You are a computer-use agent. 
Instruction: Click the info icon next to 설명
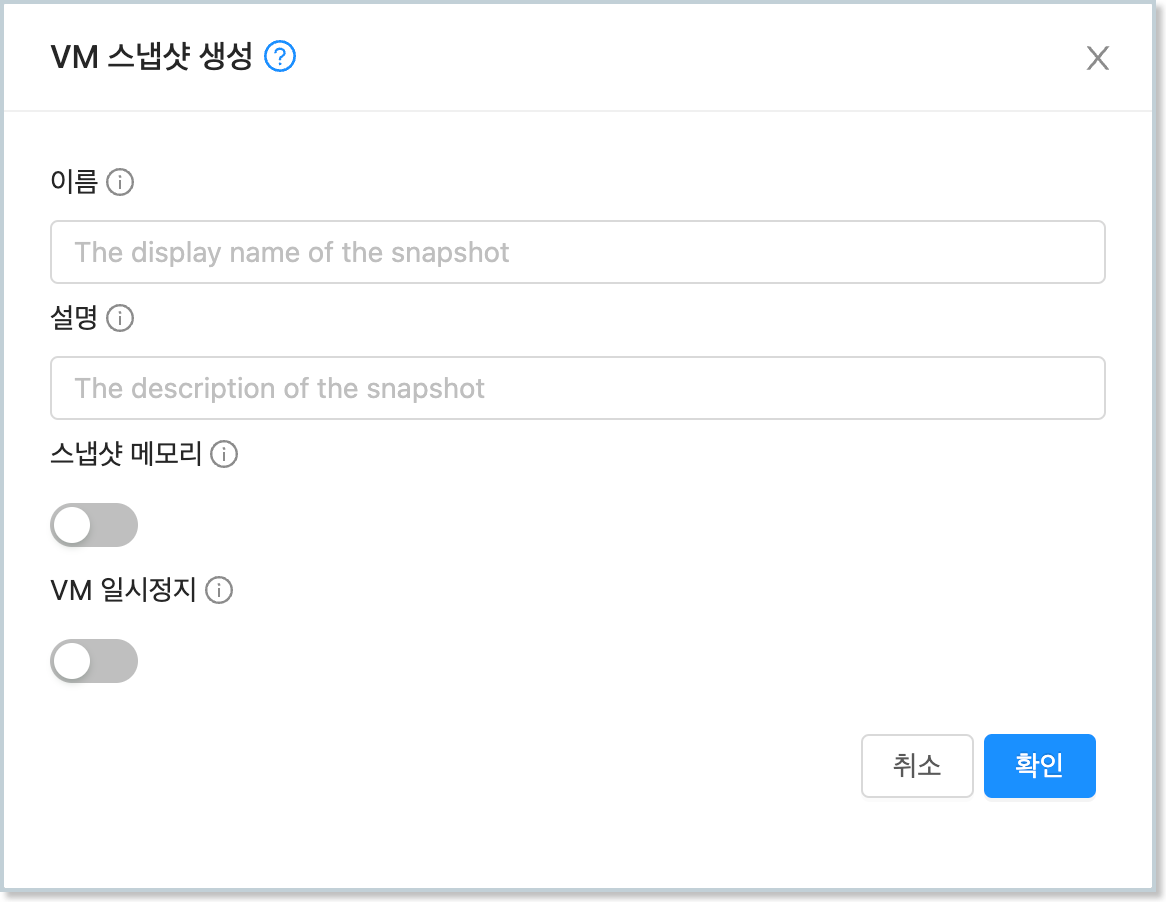pos(120,318)
